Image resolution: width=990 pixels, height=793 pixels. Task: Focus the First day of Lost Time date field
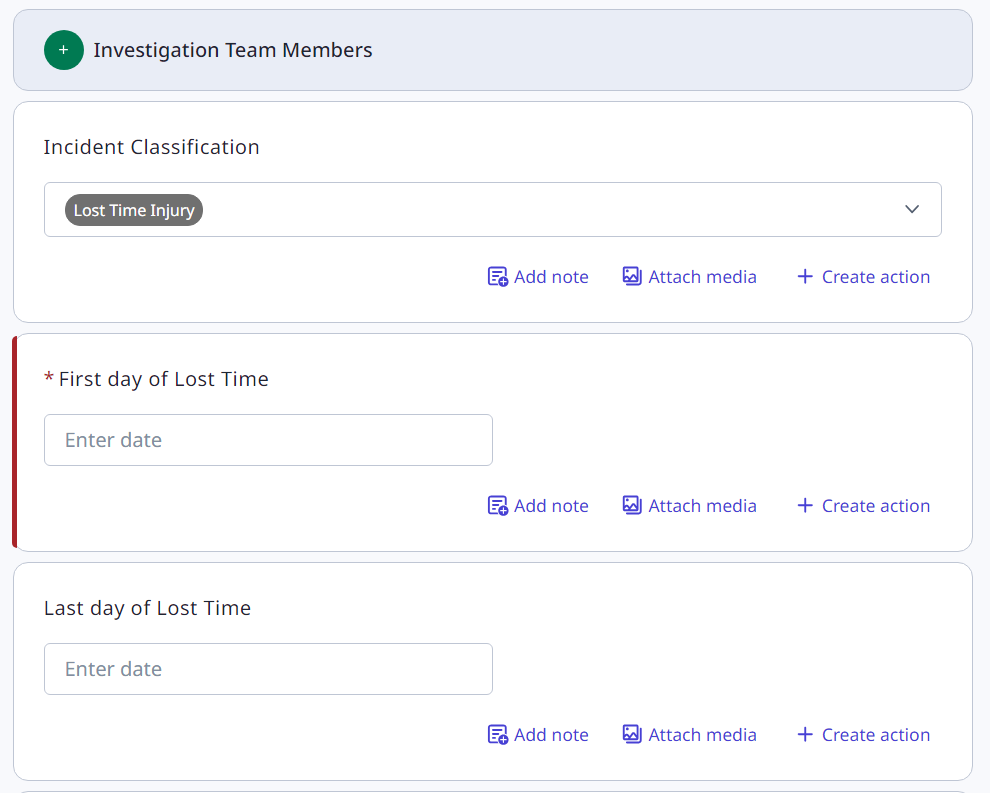coord(268,440)
